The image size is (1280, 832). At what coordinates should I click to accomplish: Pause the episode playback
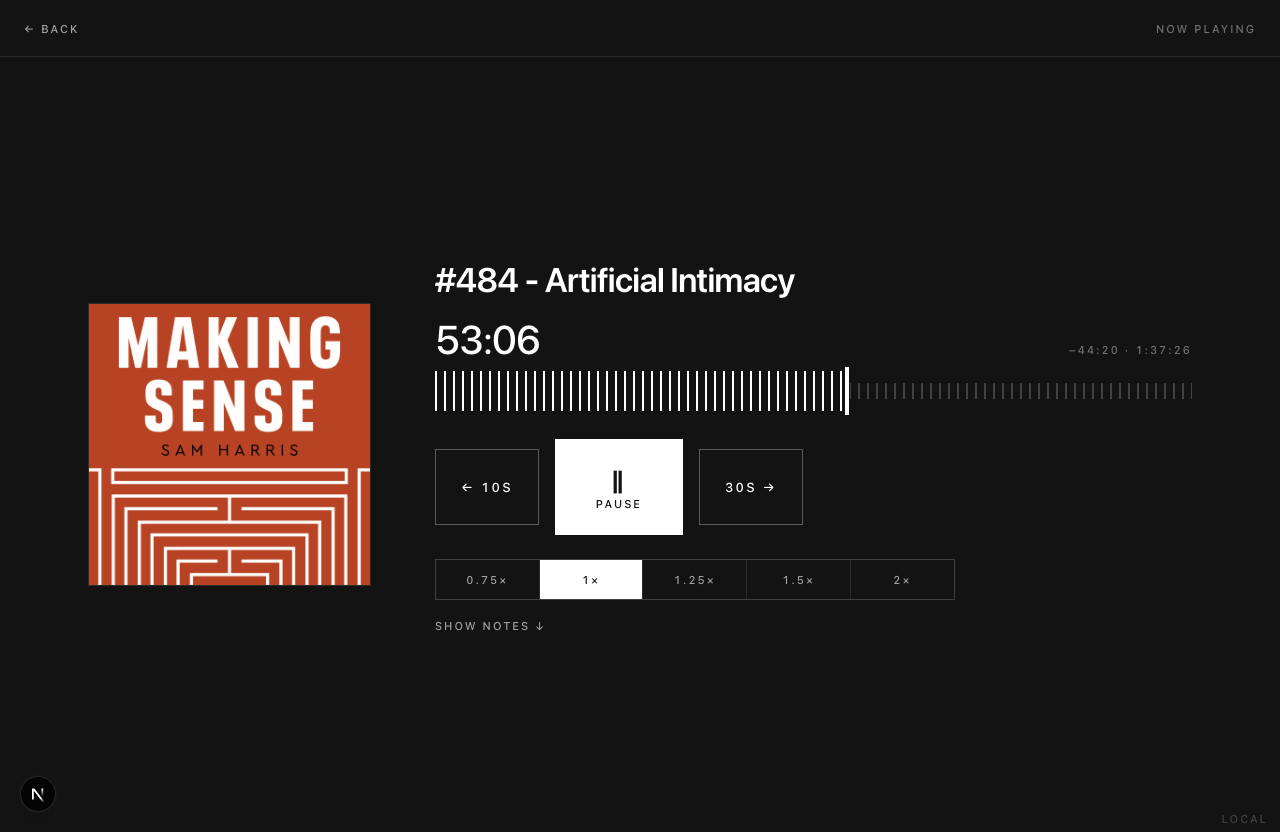(619, 487)
